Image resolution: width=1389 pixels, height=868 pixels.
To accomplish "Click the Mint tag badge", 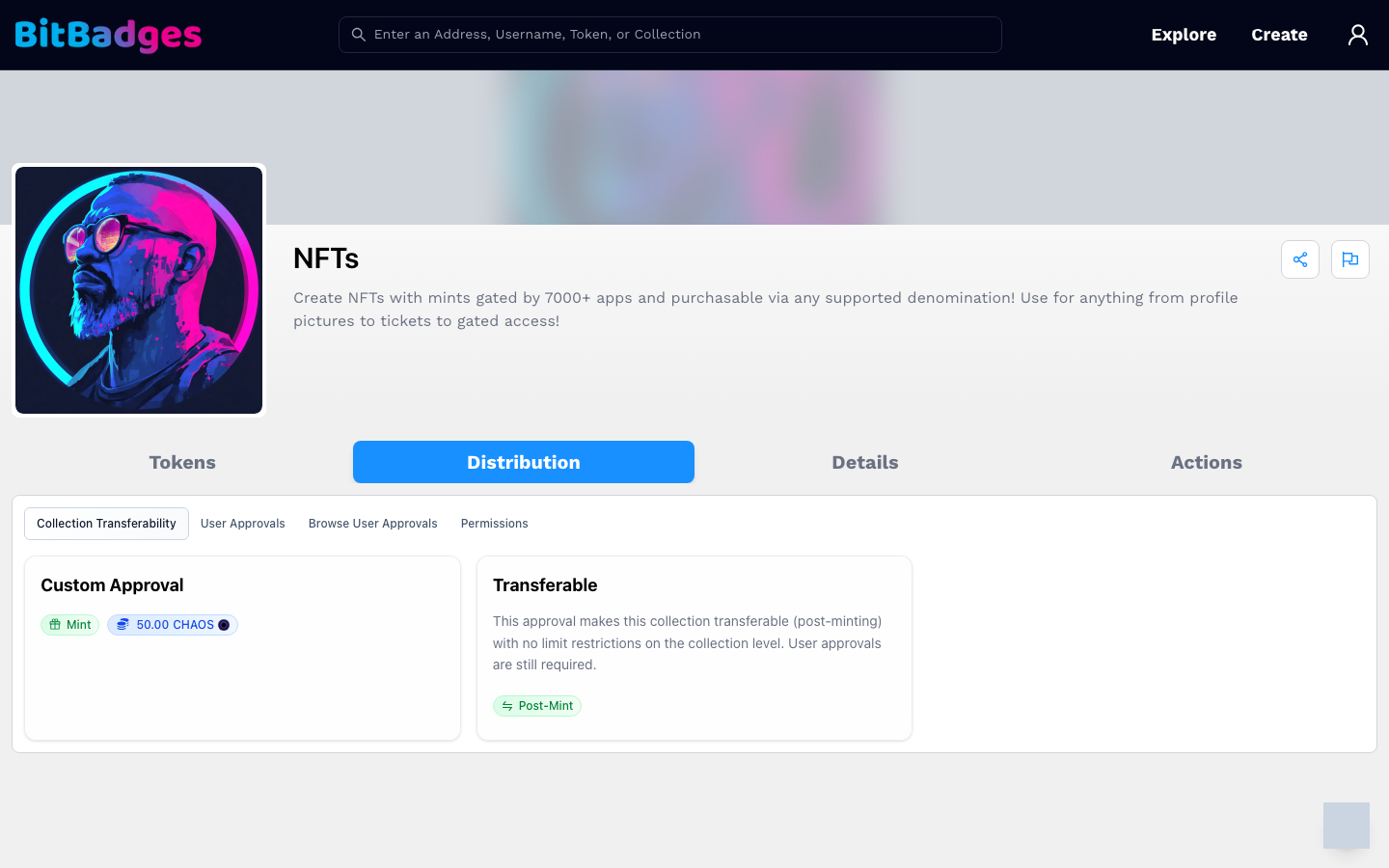I will 69,625.
